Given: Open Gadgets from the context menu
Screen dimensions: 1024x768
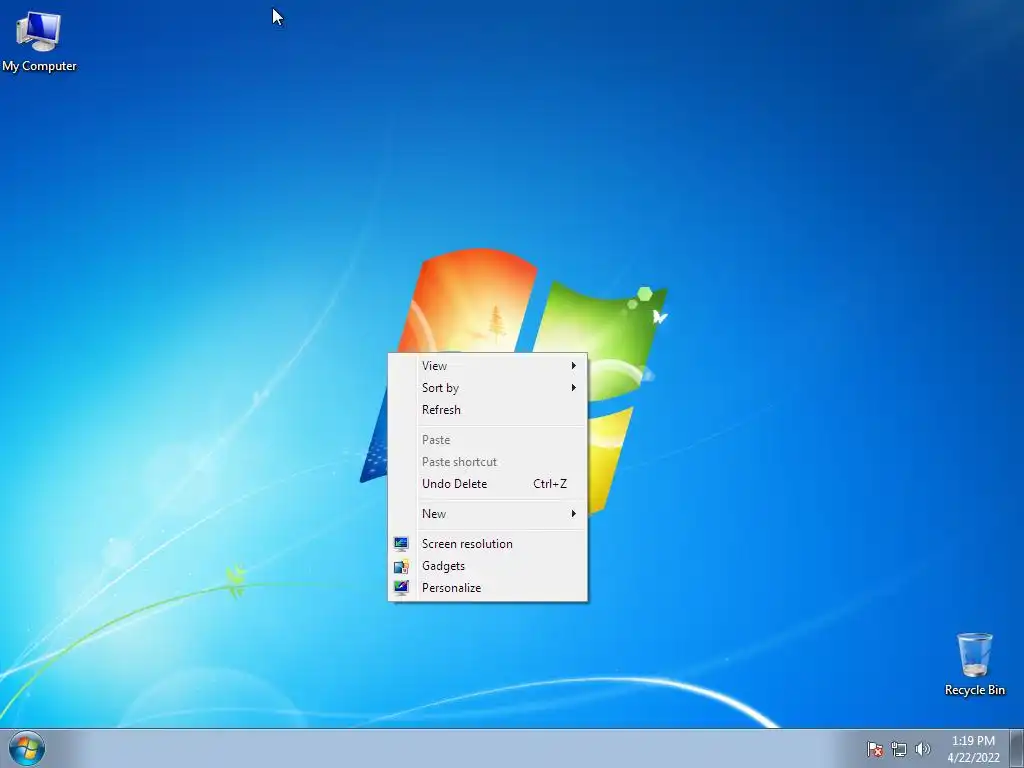Looking at the screenshot, I should pos(488,566).
